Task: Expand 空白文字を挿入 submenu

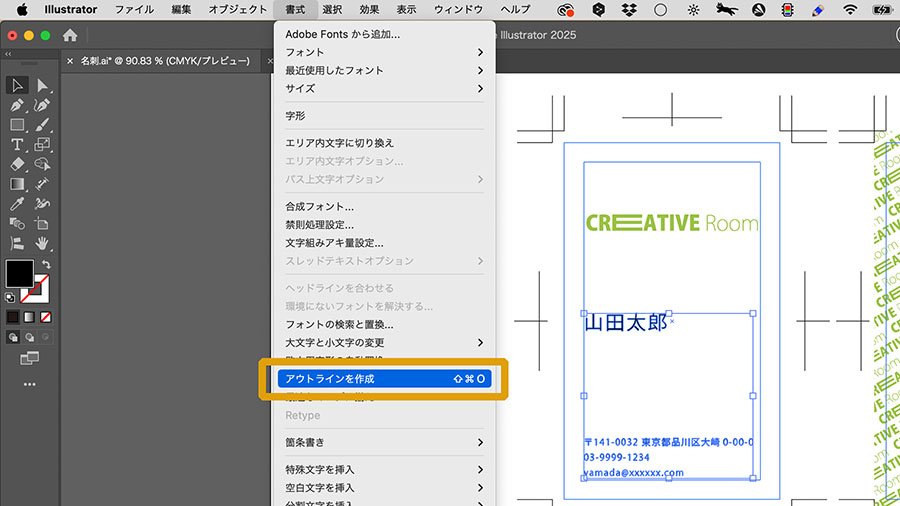Action: pos(384,488)
